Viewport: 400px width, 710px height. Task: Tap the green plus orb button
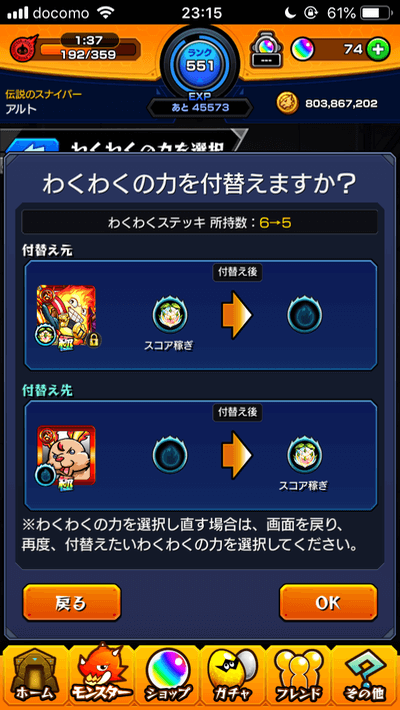click(x=378, y=50)
